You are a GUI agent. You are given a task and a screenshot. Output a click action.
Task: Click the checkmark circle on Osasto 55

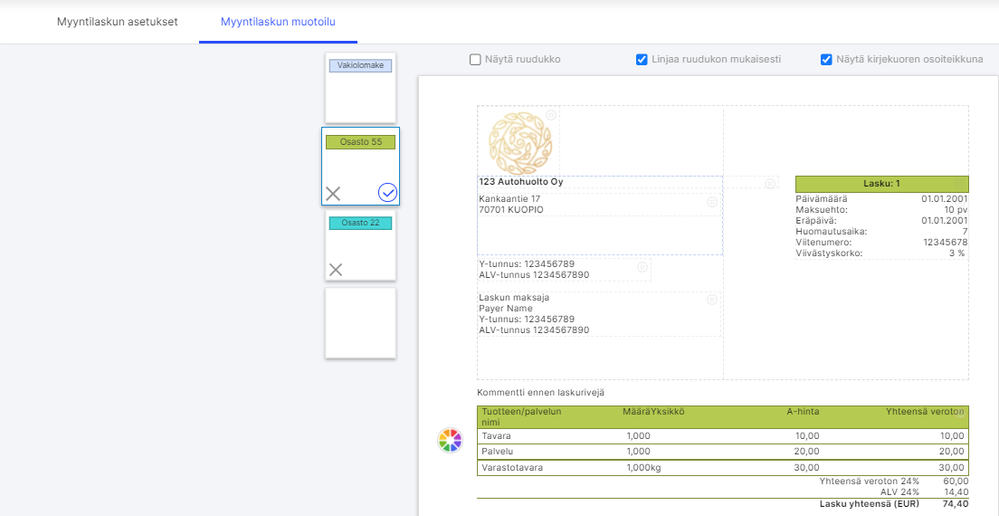(x=387, y=192)
